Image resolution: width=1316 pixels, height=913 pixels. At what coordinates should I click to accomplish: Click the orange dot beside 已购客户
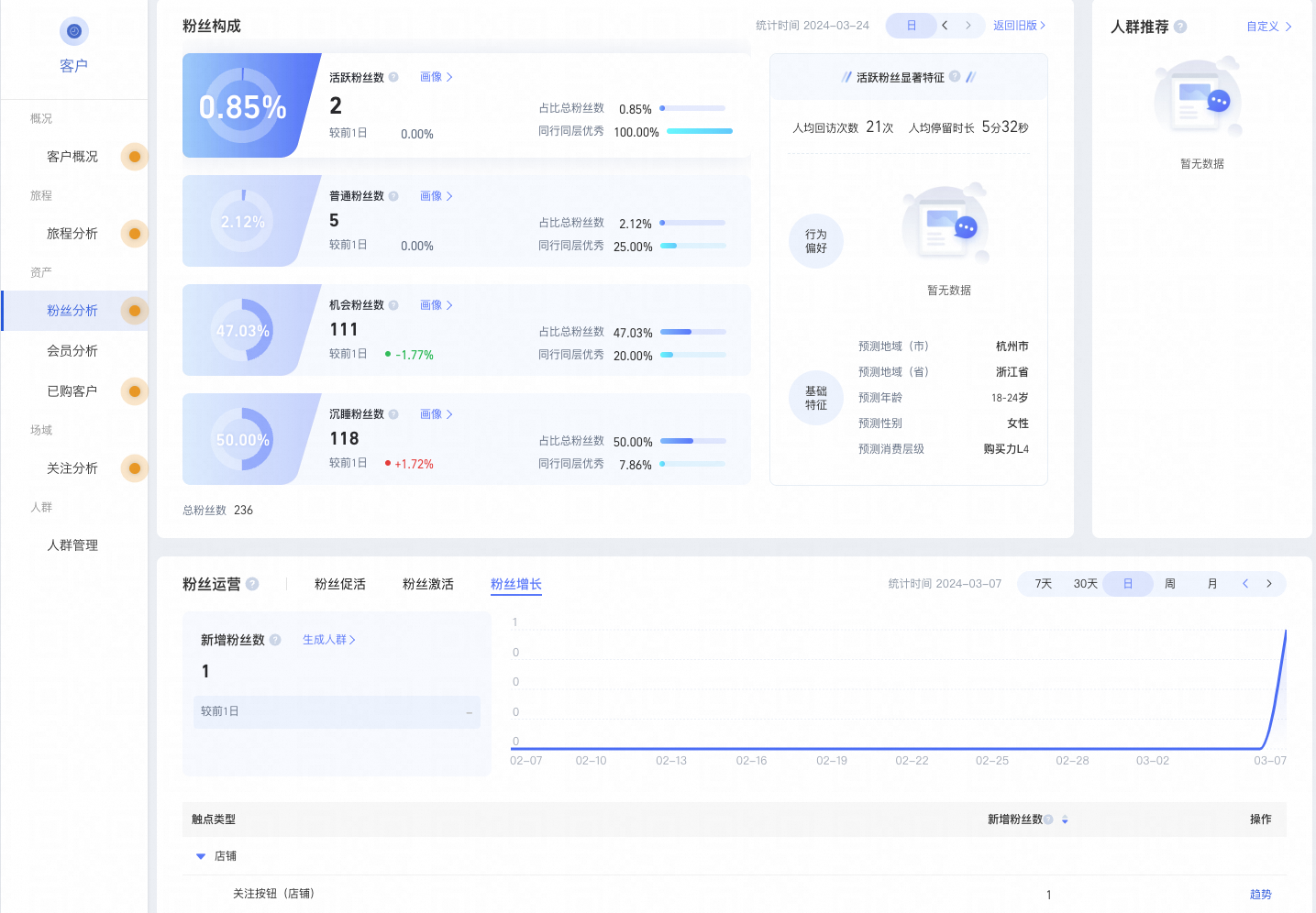pos(135,391)
